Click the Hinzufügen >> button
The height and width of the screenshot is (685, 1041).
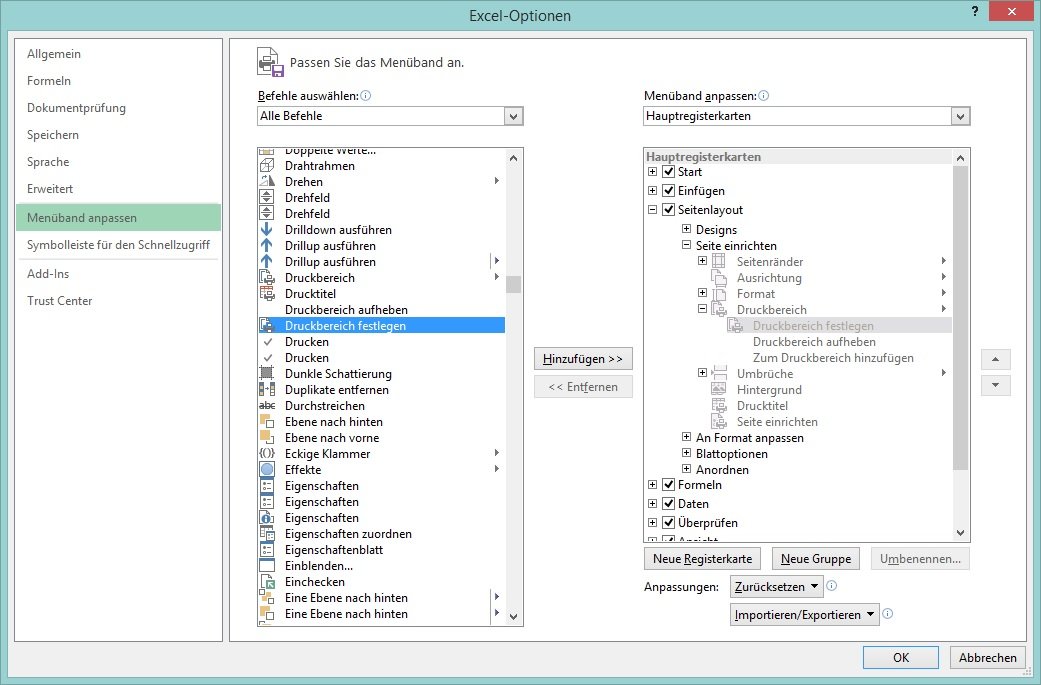pyautogui.click(x=583, y=358)
